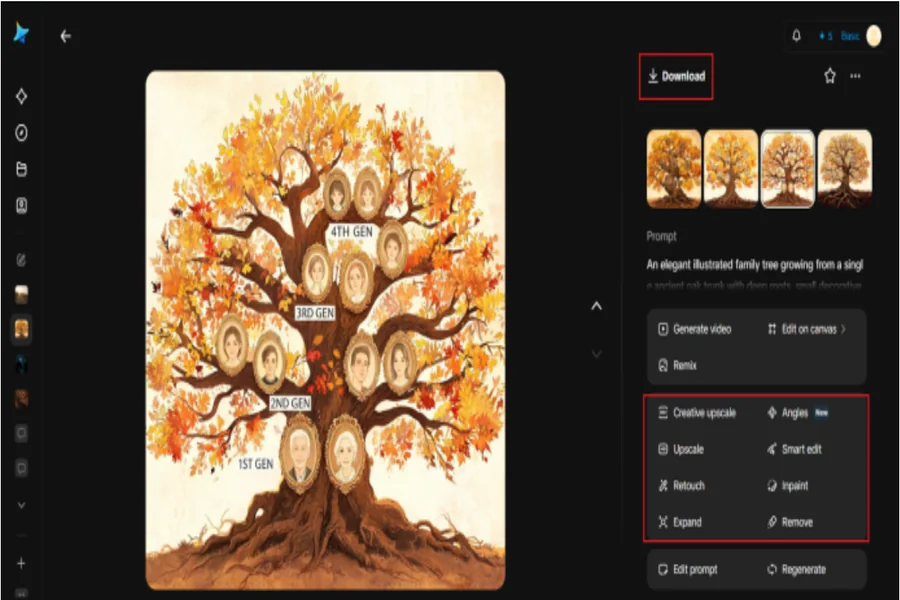Favorite the image with star icon
The image size is (900, 600).
pyautogui.click(x=829, y=76)
